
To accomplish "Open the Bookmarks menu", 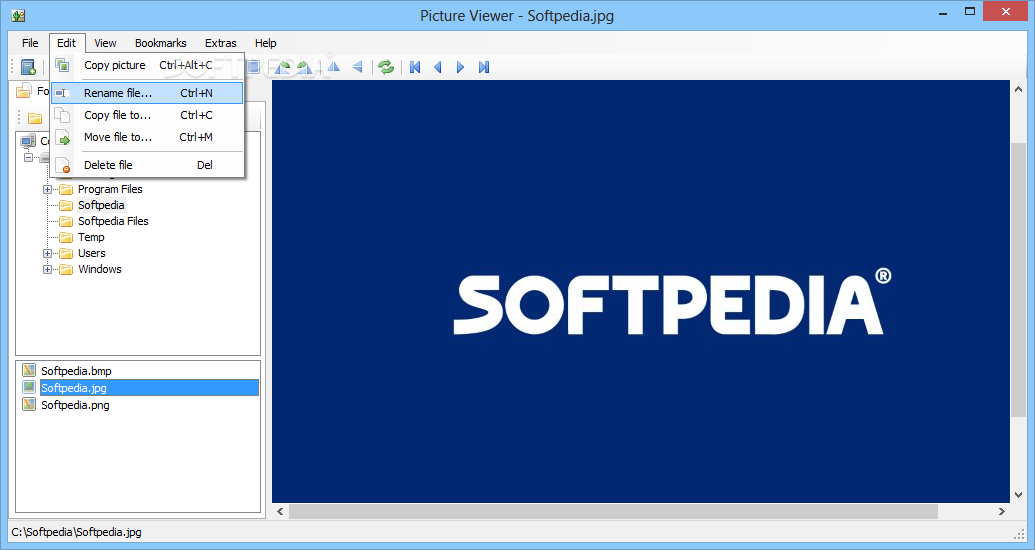I will [x=160, y=43].
